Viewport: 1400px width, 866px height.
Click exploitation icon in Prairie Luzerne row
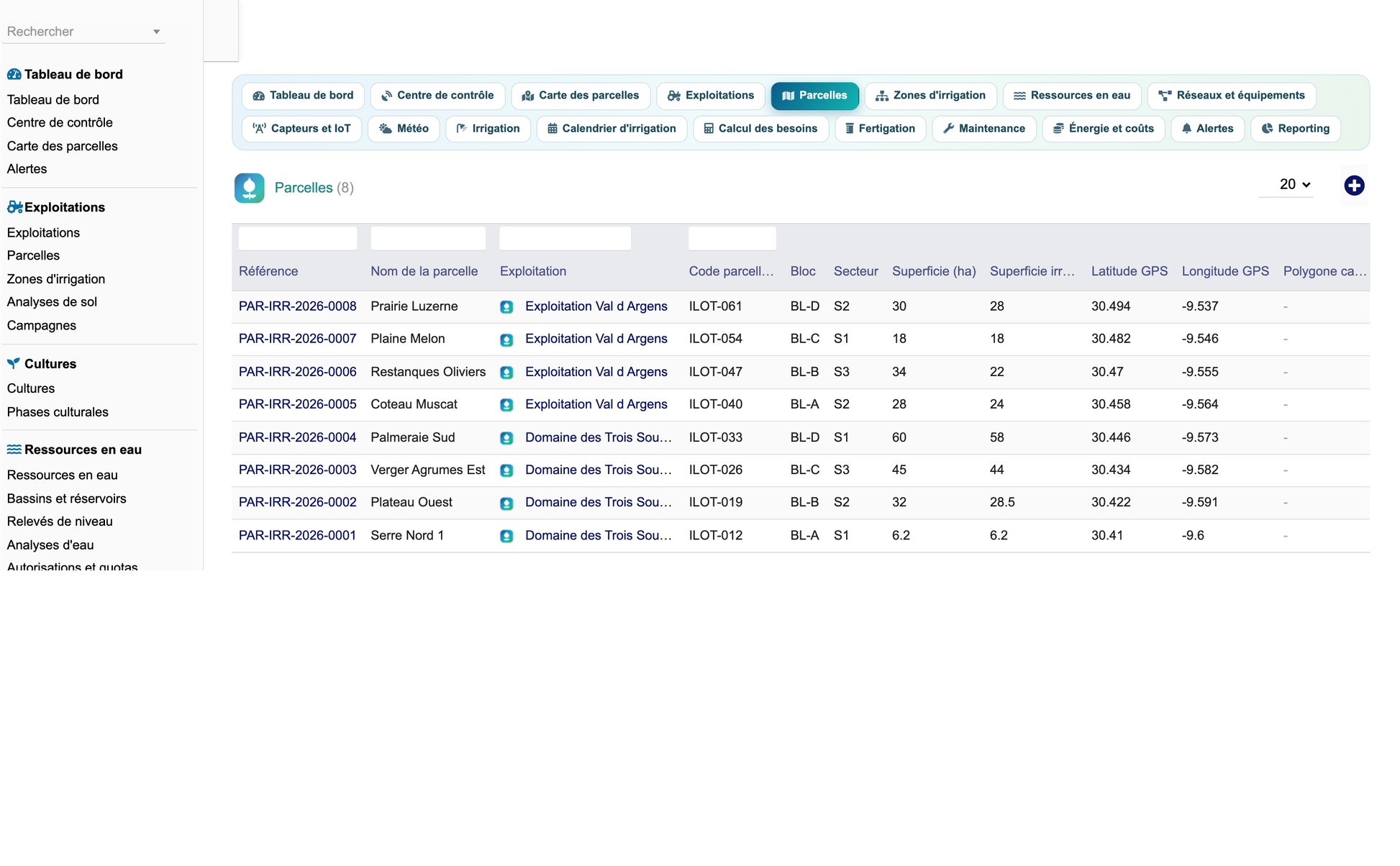506,307
